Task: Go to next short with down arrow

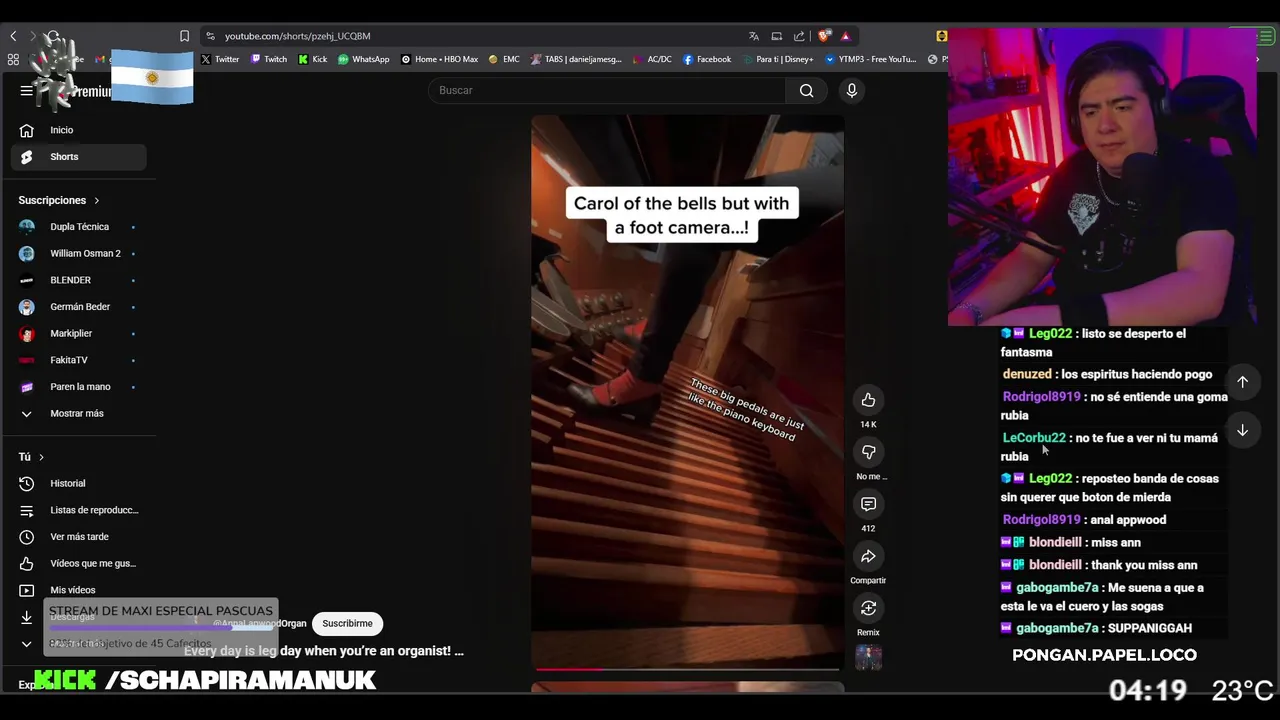Action: 1242,430
